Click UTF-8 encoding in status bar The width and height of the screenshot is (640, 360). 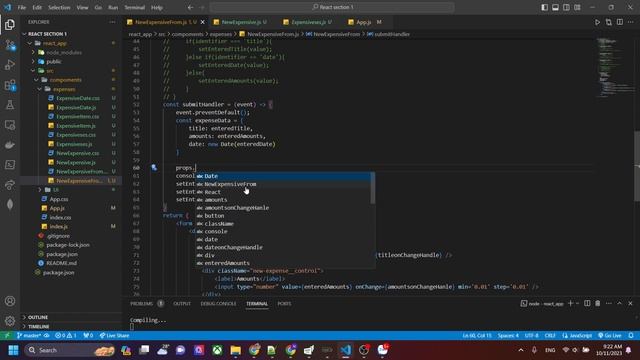[531, 336]
